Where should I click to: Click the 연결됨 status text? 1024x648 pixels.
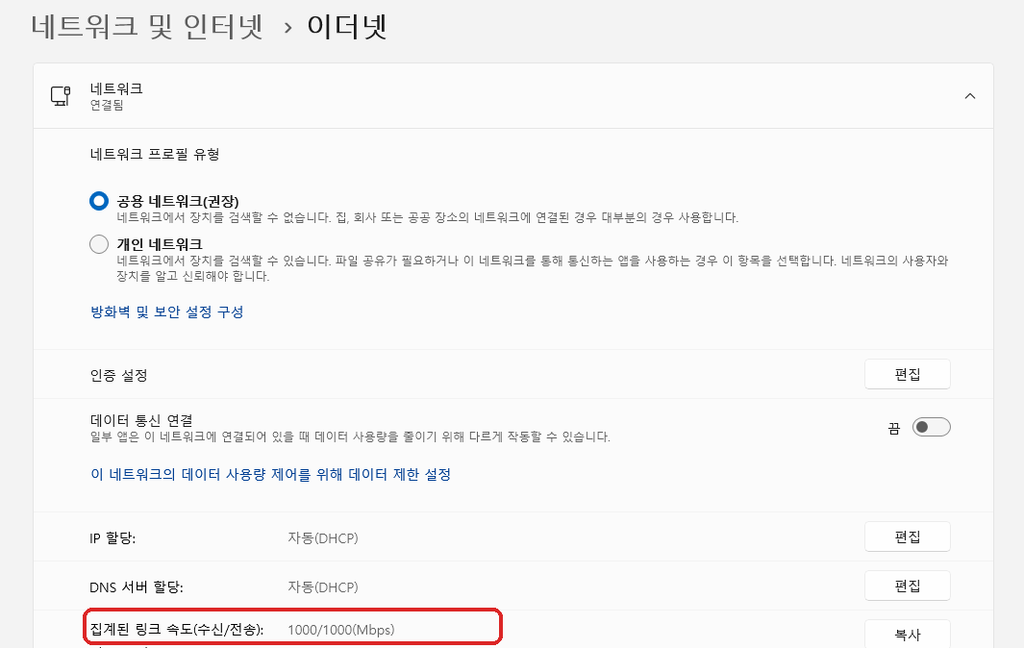tap(106, 105)
